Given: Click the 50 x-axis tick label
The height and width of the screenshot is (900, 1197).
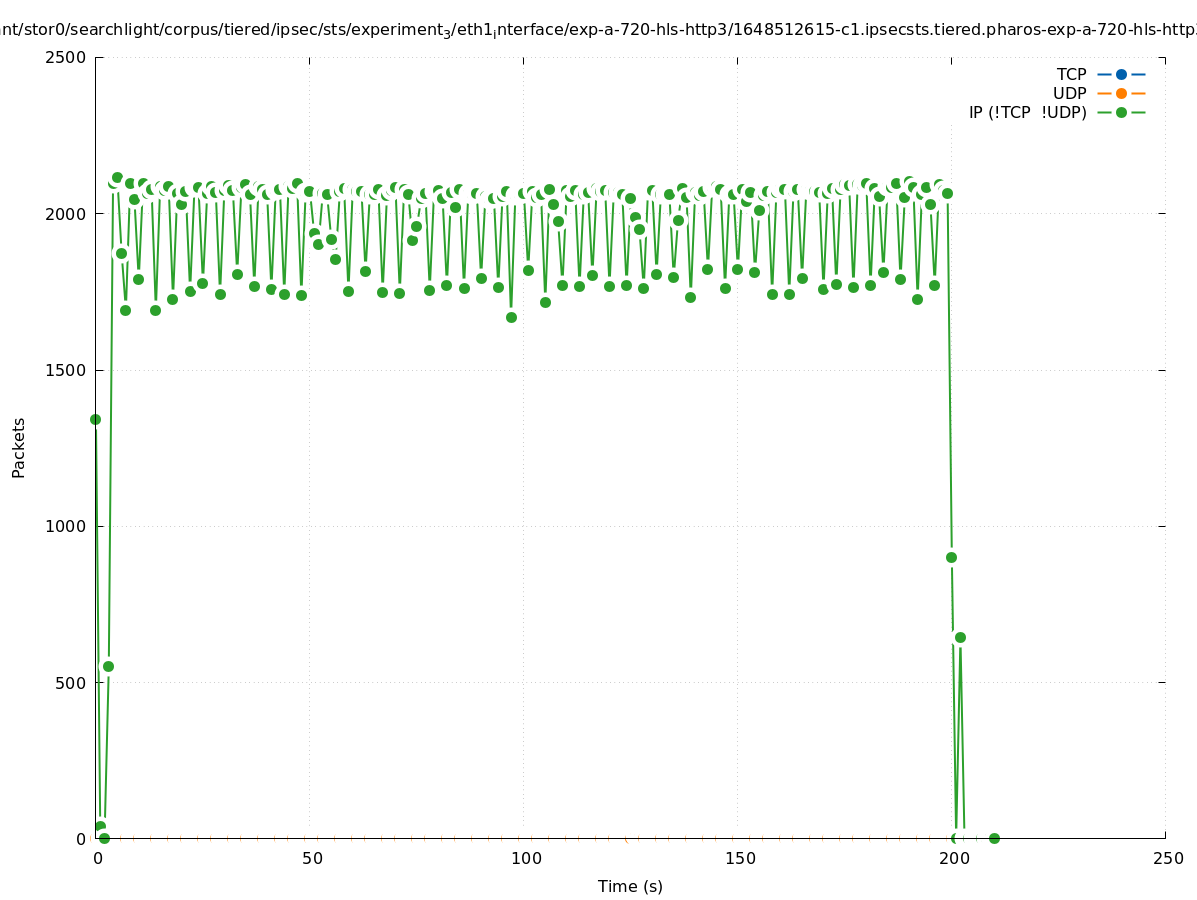Looking at the screenshot, I should click(312, 858).
